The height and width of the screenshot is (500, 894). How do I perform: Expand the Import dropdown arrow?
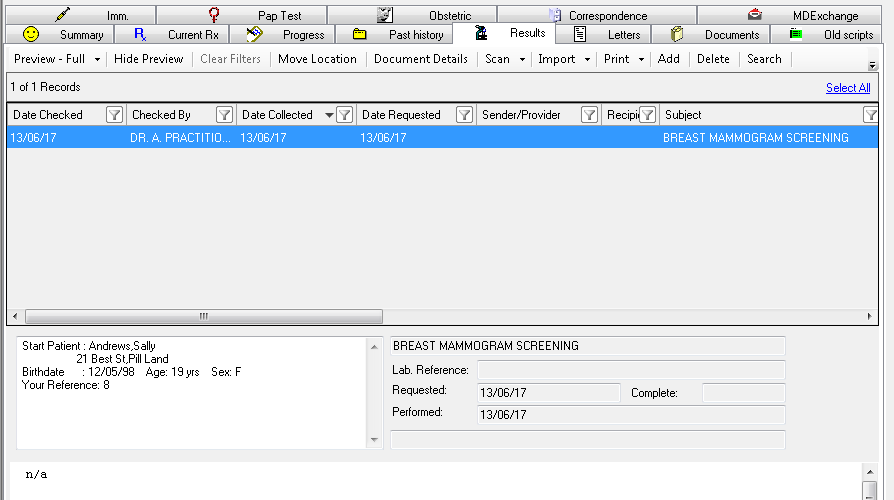(587, 59)
